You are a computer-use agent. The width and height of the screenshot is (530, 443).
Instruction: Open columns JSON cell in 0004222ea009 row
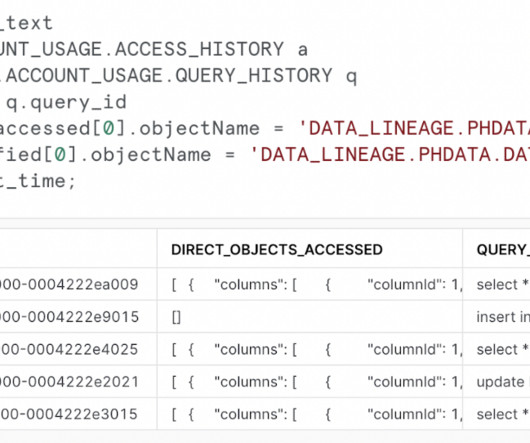click(310, 285)
